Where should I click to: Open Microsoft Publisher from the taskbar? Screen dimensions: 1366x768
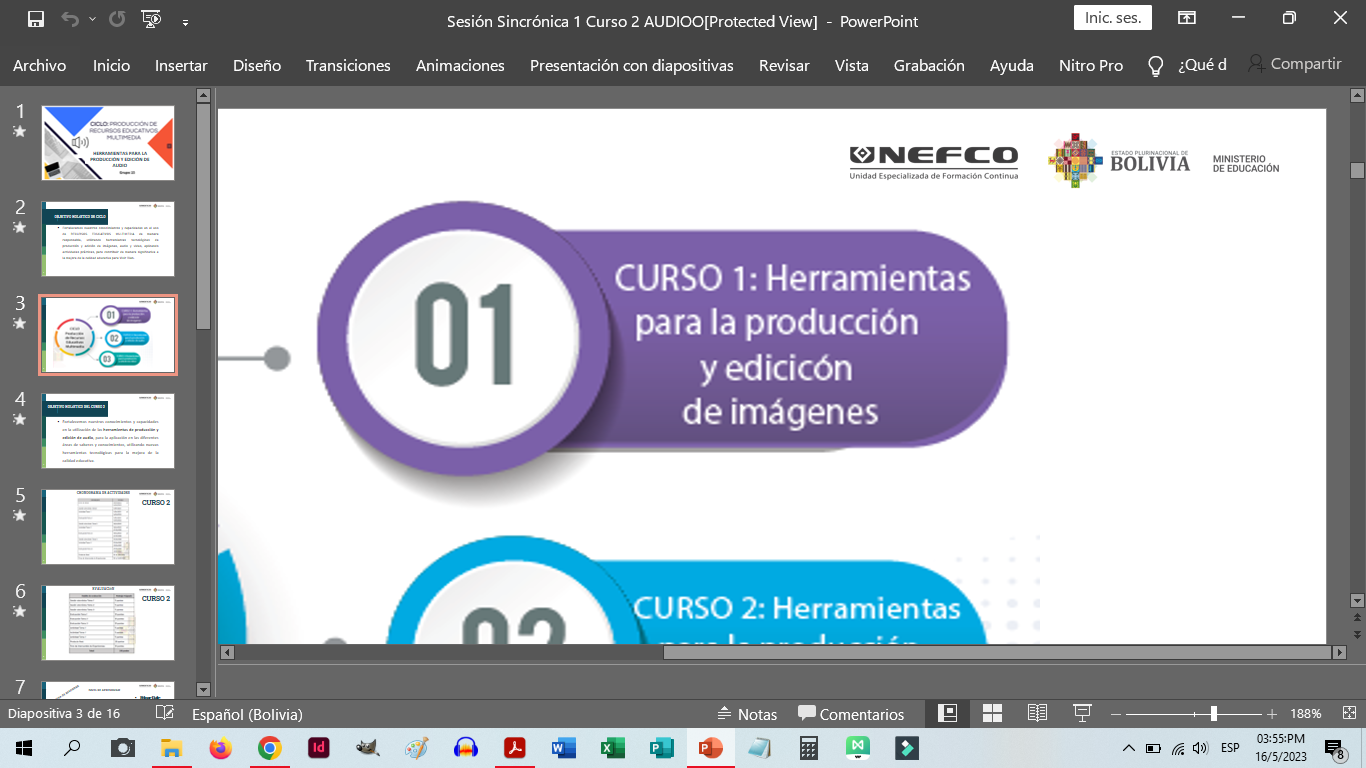tap(662, 748)
